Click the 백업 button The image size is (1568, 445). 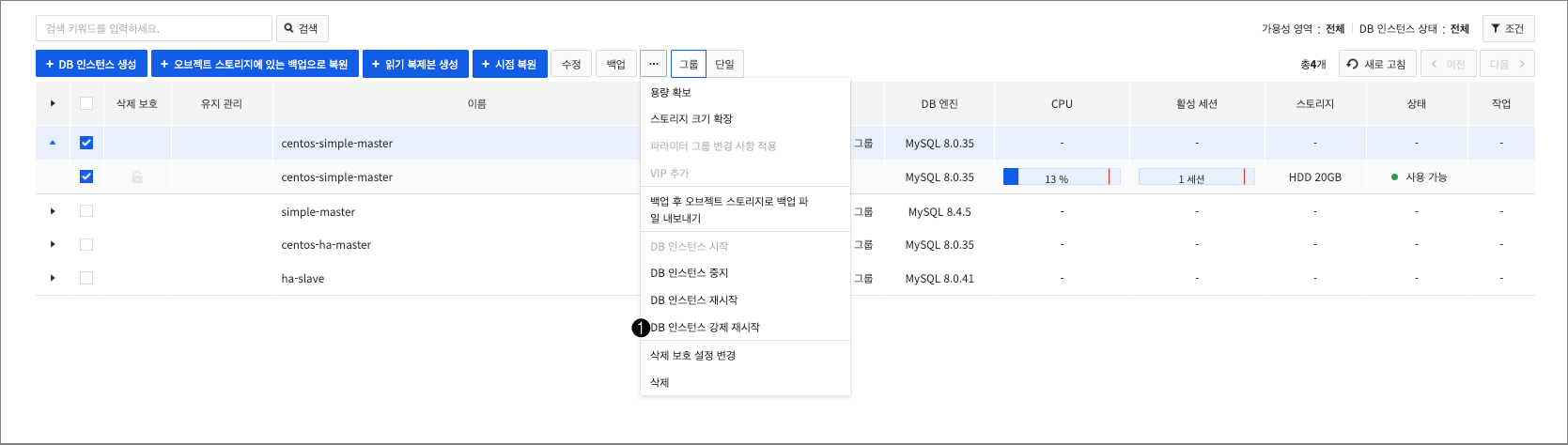(615, 64)
